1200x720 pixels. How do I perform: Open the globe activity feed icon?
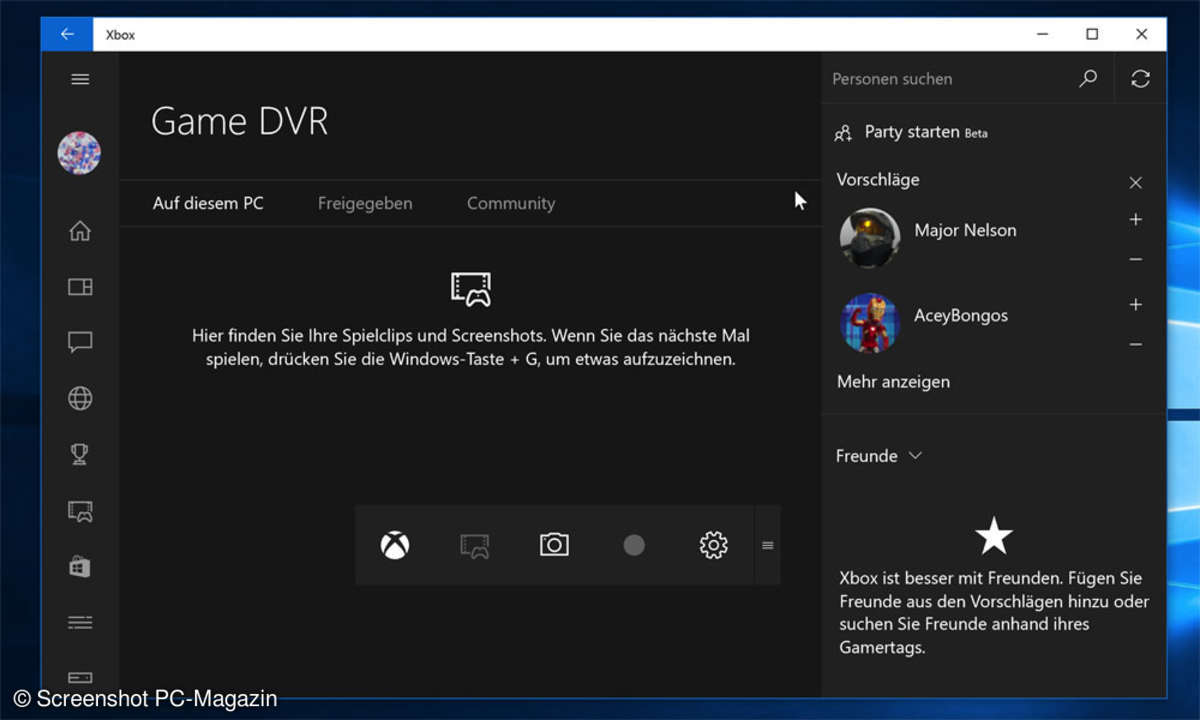click(x=80, y=399)
